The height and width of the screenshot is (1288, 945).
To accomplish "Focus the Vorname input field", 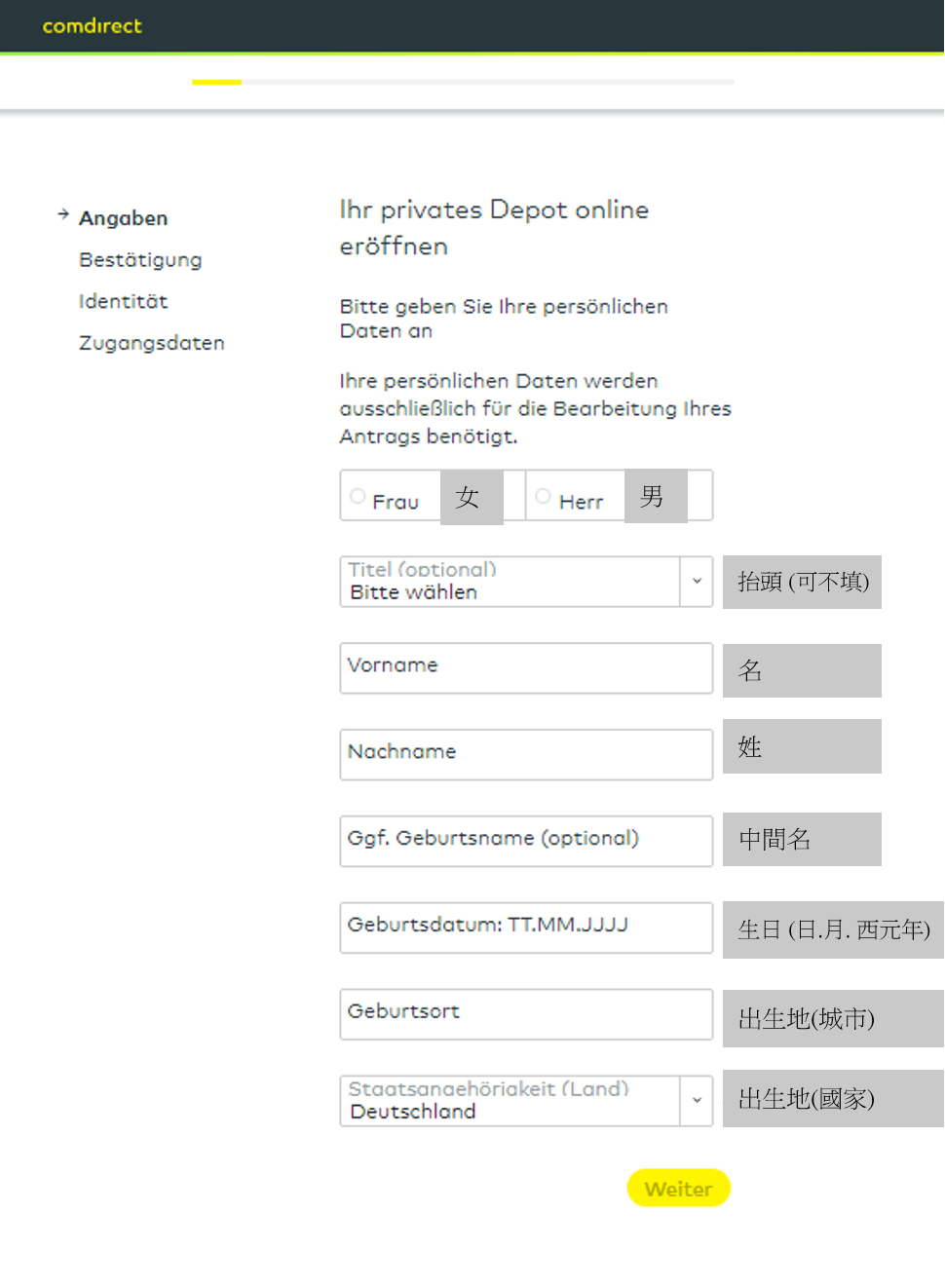I will pyautogui.click(x=526, y=668).
